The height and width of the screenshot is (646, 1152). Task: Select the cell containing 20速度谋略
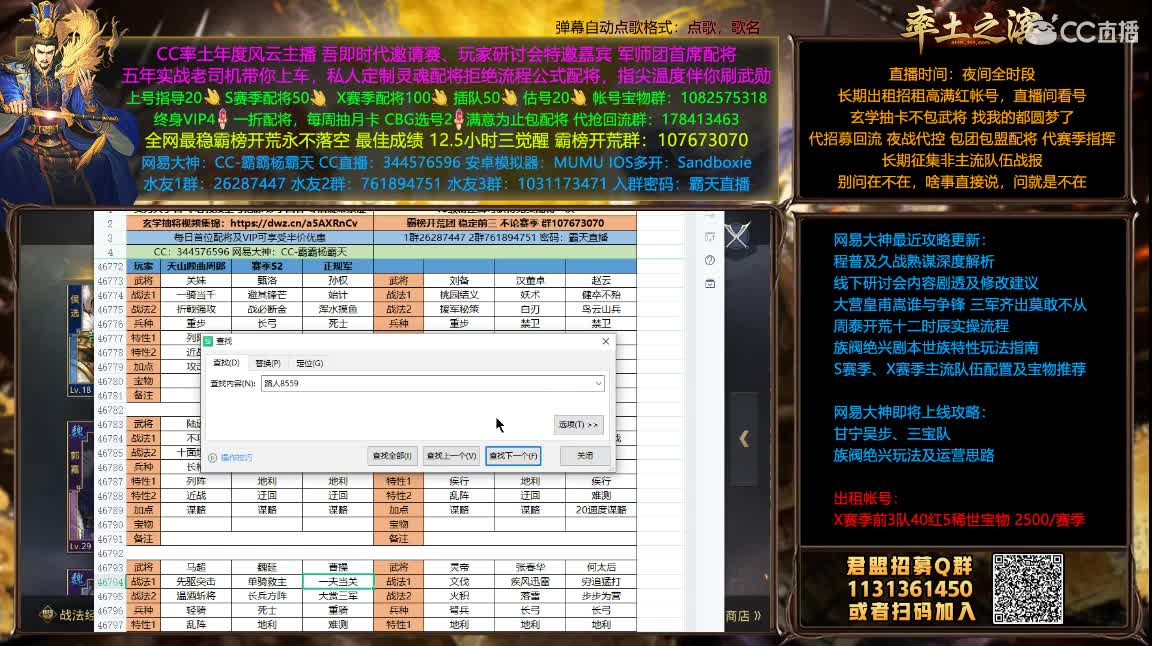click(601, 510)
